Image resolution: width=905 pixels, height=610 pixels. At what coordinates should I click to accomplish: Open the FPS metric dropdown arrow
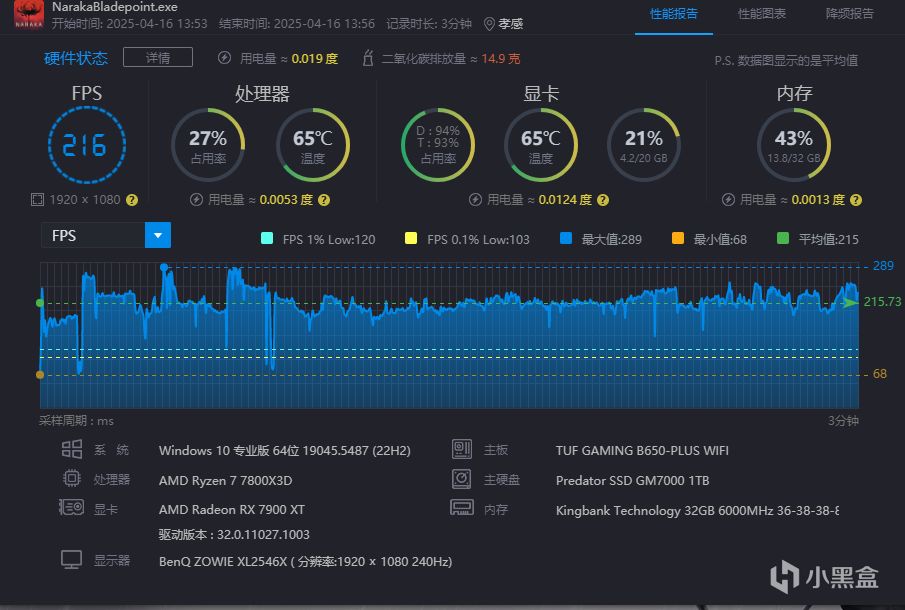158,235
